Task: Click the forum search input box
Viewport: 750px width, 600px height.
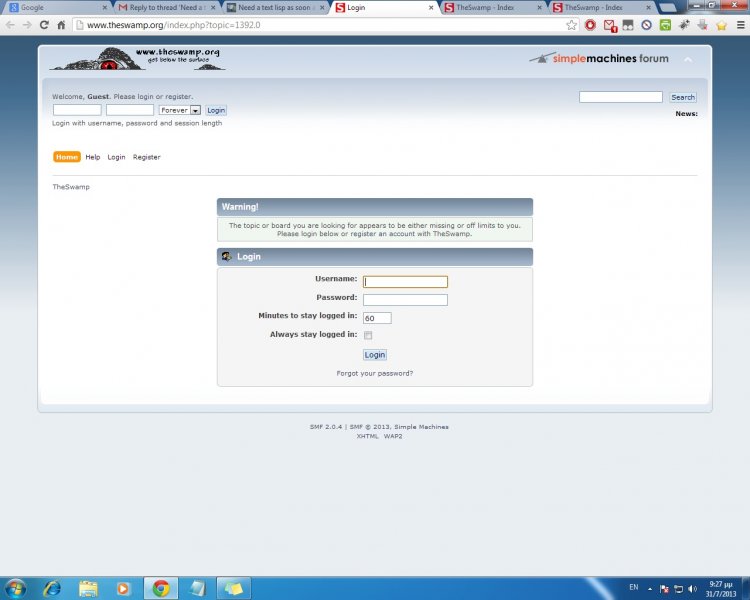Action: coord(620,97)
